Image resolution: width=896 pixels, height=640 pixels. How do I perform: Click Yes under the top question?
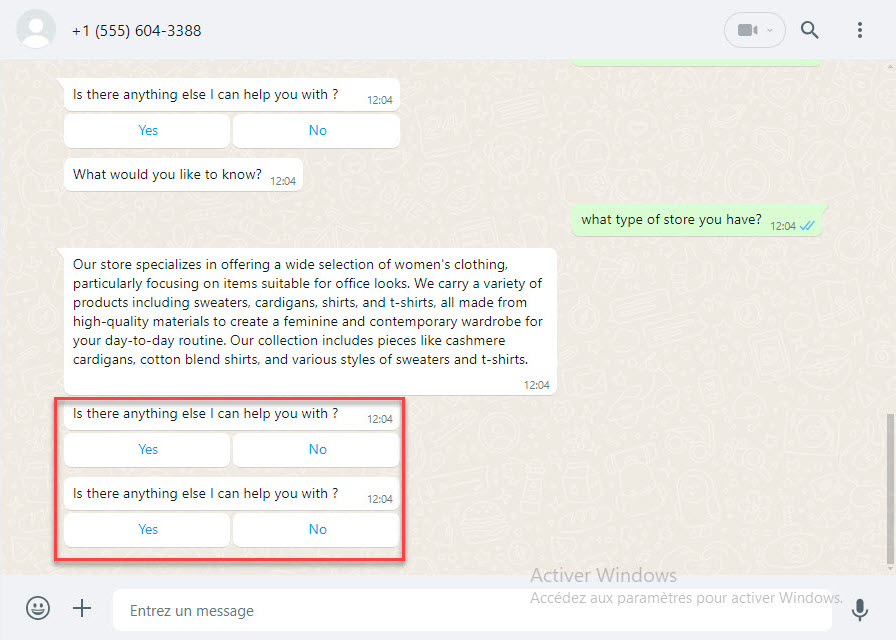click(147, 130)
